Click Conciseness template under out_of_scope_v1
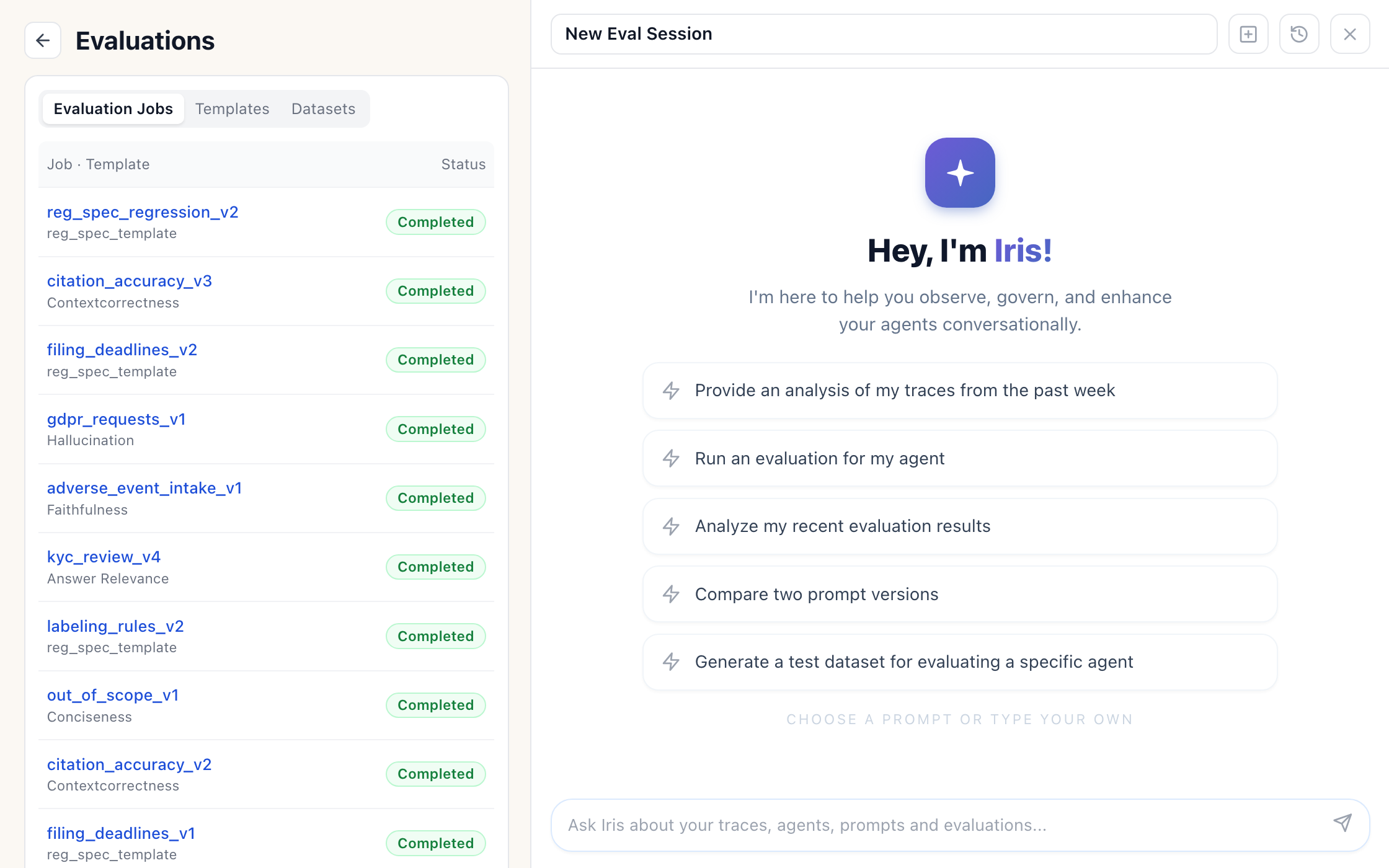The width and height of the screenshot is (1389, 868). [x=89, y=717]
